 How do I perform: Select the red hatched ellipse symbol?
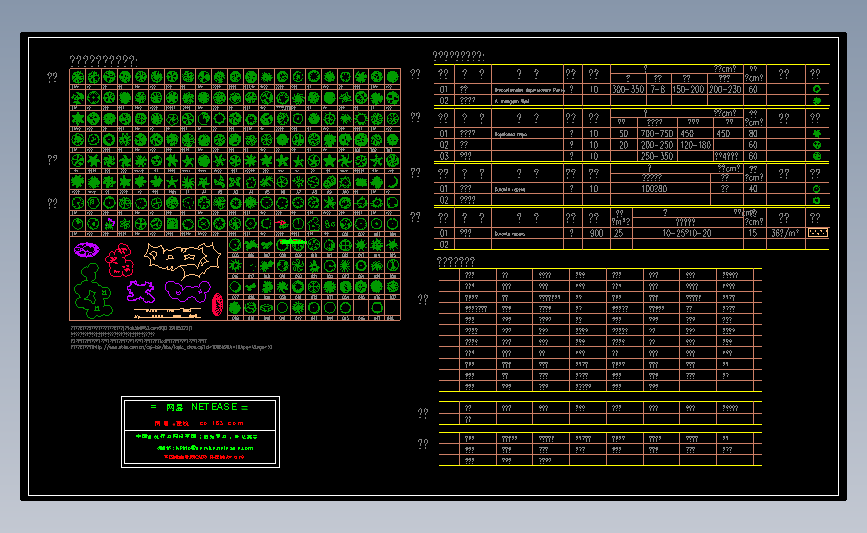218,304
